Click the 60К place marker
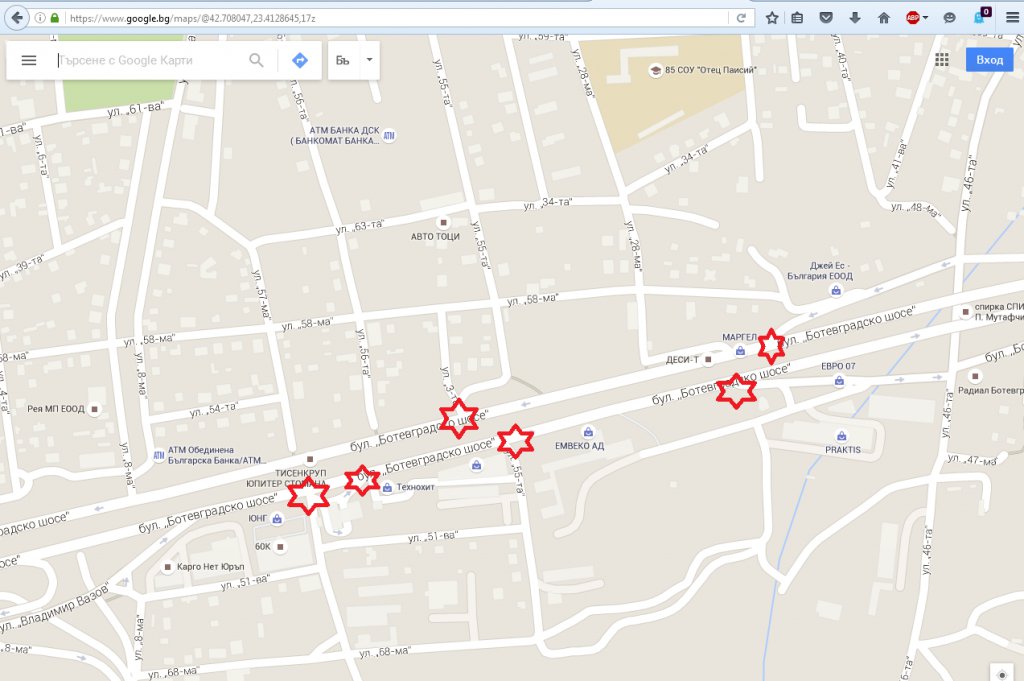1024x681 pixels. pyautogui.click(x=280, y=546)
